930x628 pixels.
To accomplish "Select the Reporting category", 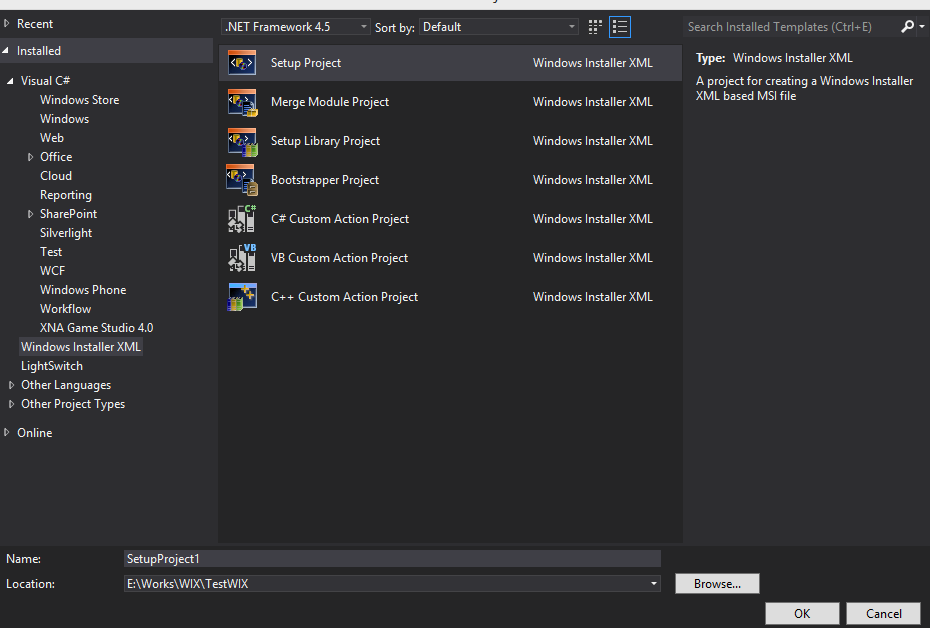I will (x=66, y=195).
